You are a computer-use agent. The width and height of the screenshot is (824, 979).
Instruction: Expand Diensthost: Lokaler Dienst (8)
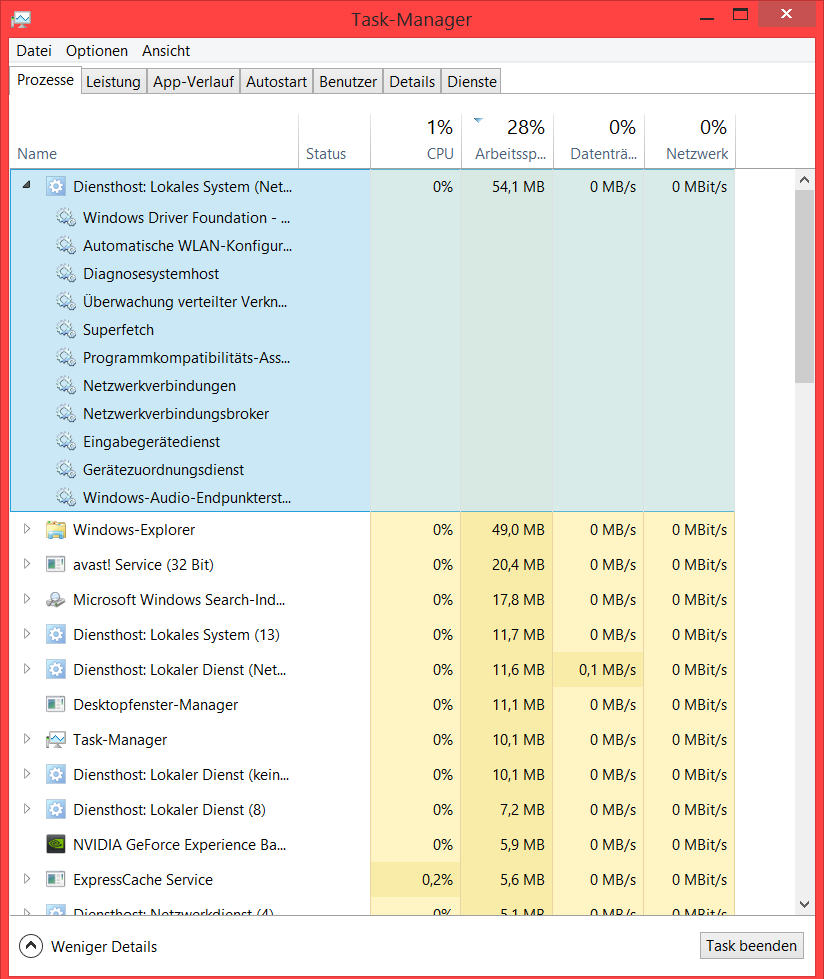27,809
